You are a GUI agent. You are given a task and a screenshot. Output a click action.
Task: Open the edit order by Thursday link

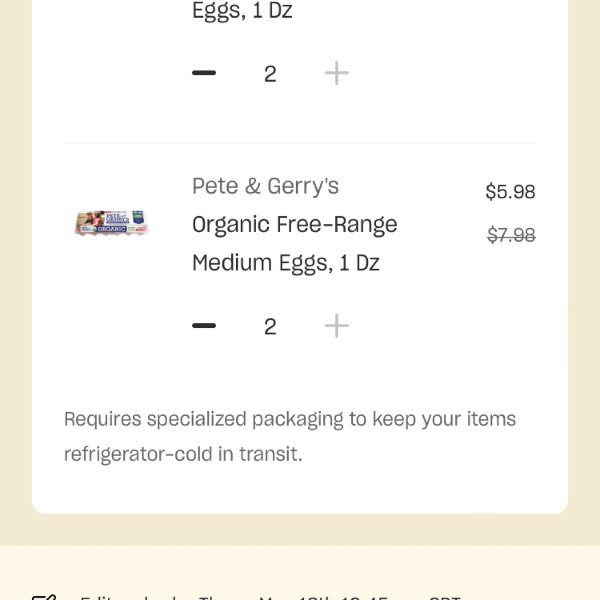(x=270, y=597)
